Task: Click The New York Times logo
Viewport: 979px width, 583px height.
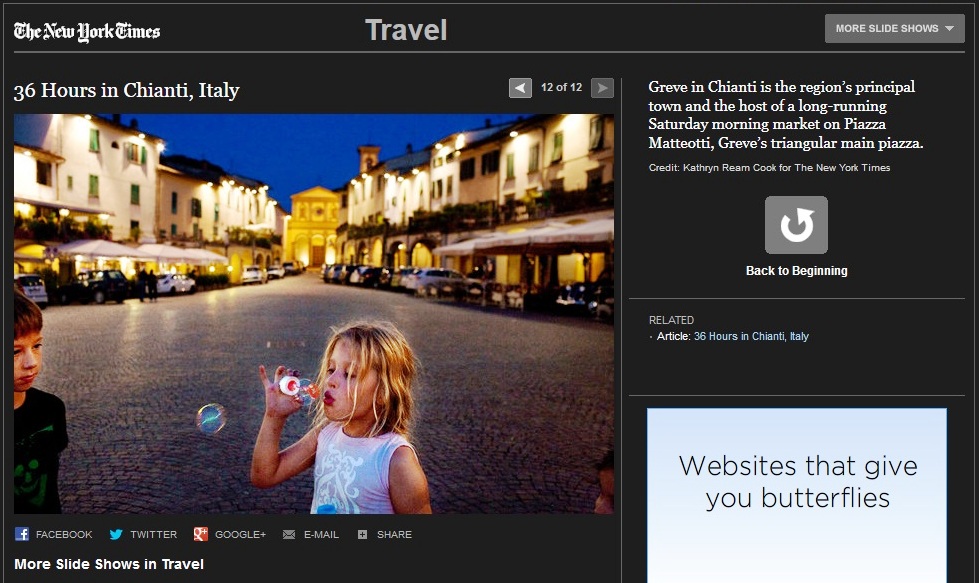Action: [x=87, y=31]
